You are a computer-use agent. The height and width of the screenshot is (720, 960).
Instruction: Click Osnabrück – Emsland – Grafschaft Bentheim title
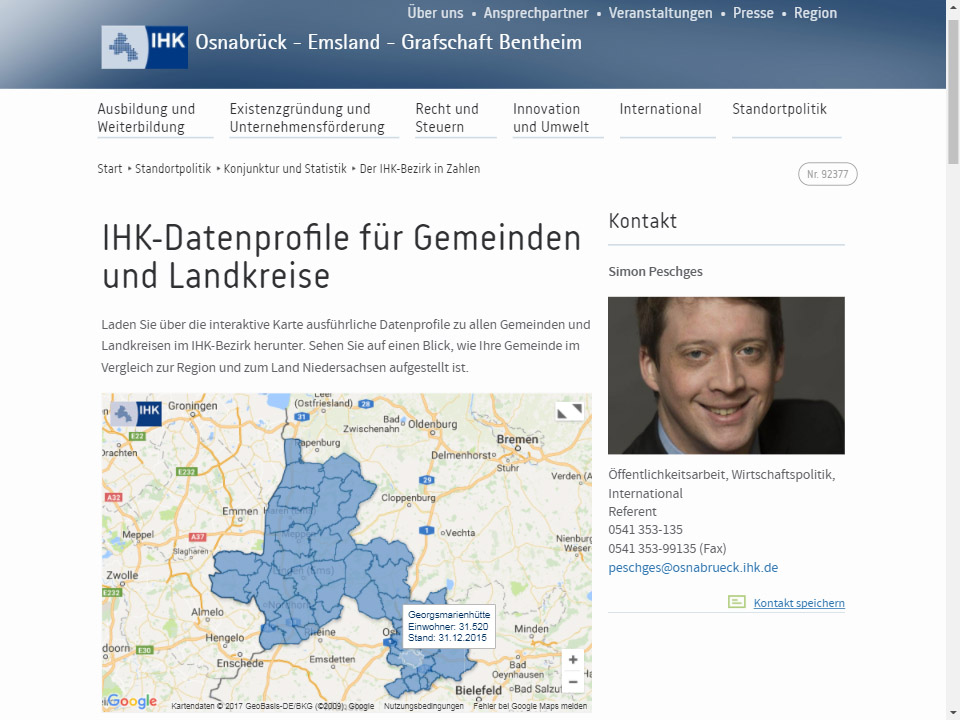[x=388, y=42]
